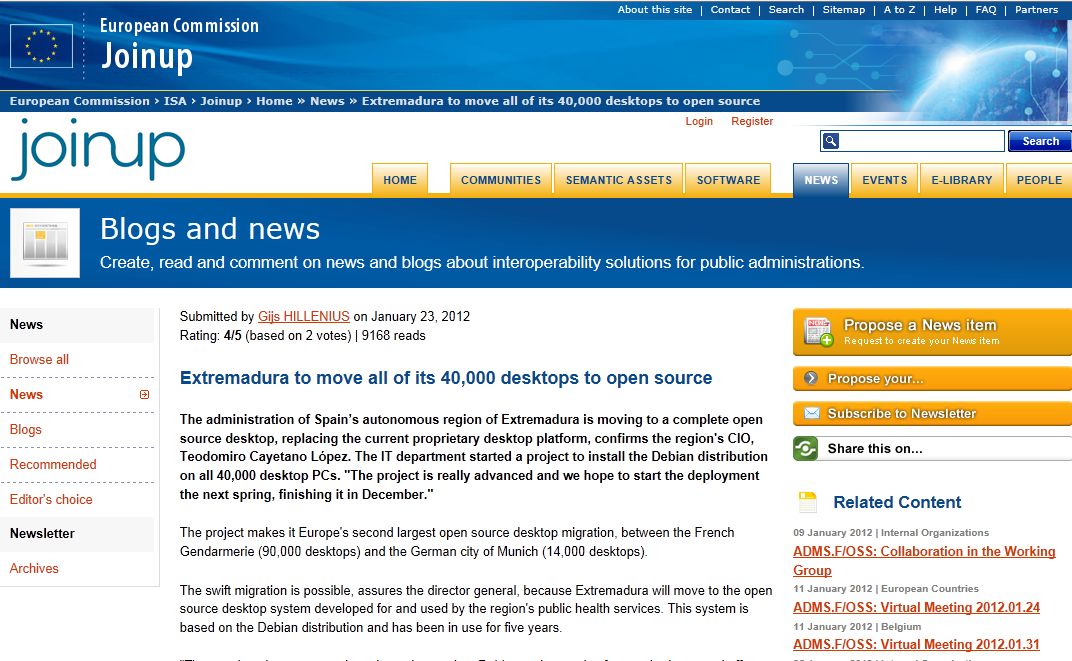This screenshot has height=661, width=1072.
Task: Go to Home breadcrumb link
Action: [x=274, y=101]
